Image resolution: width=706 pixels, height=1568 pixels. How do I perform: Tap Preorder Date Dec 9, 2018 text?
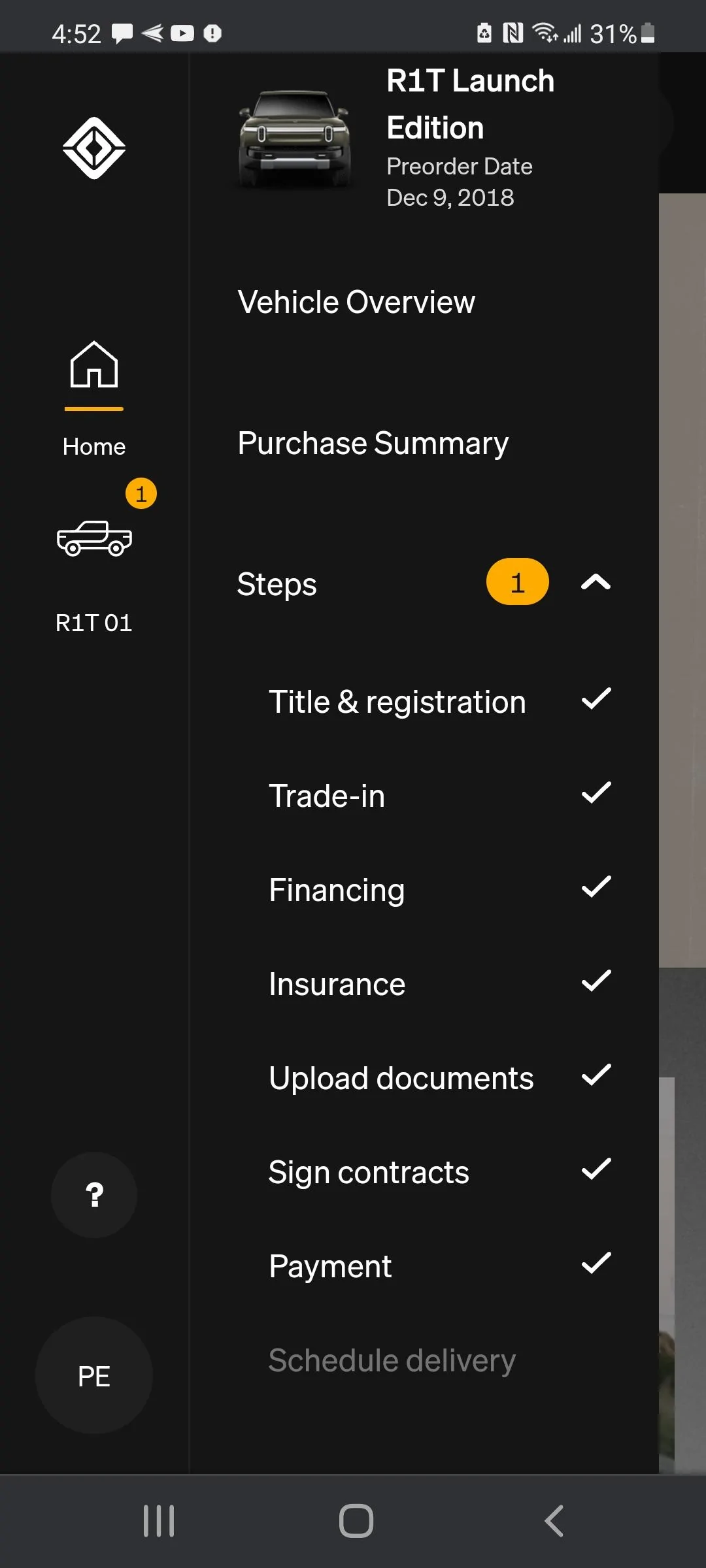click(x=460, y=182)
